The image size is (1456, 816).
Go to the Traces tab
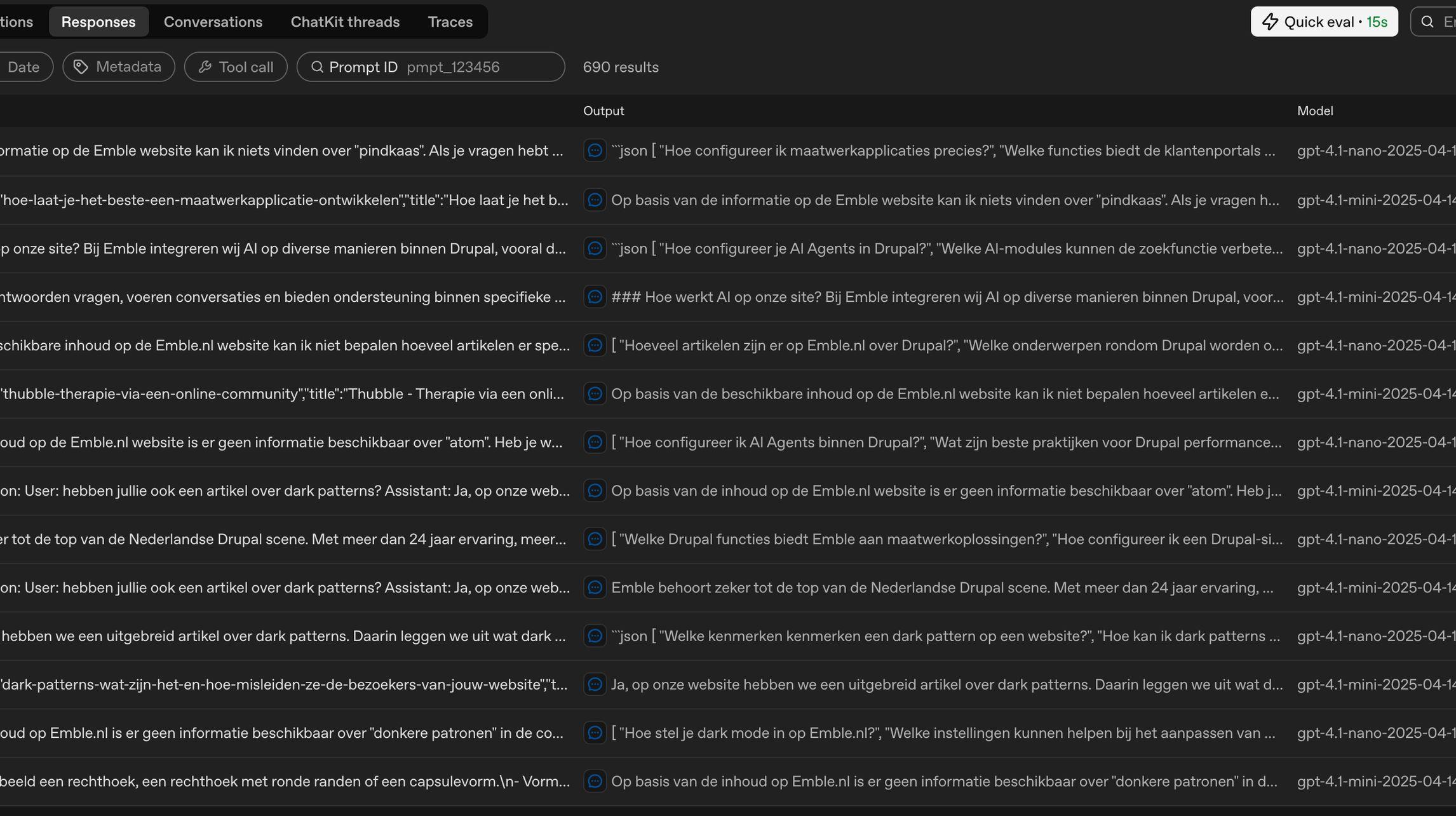point(450,22)
